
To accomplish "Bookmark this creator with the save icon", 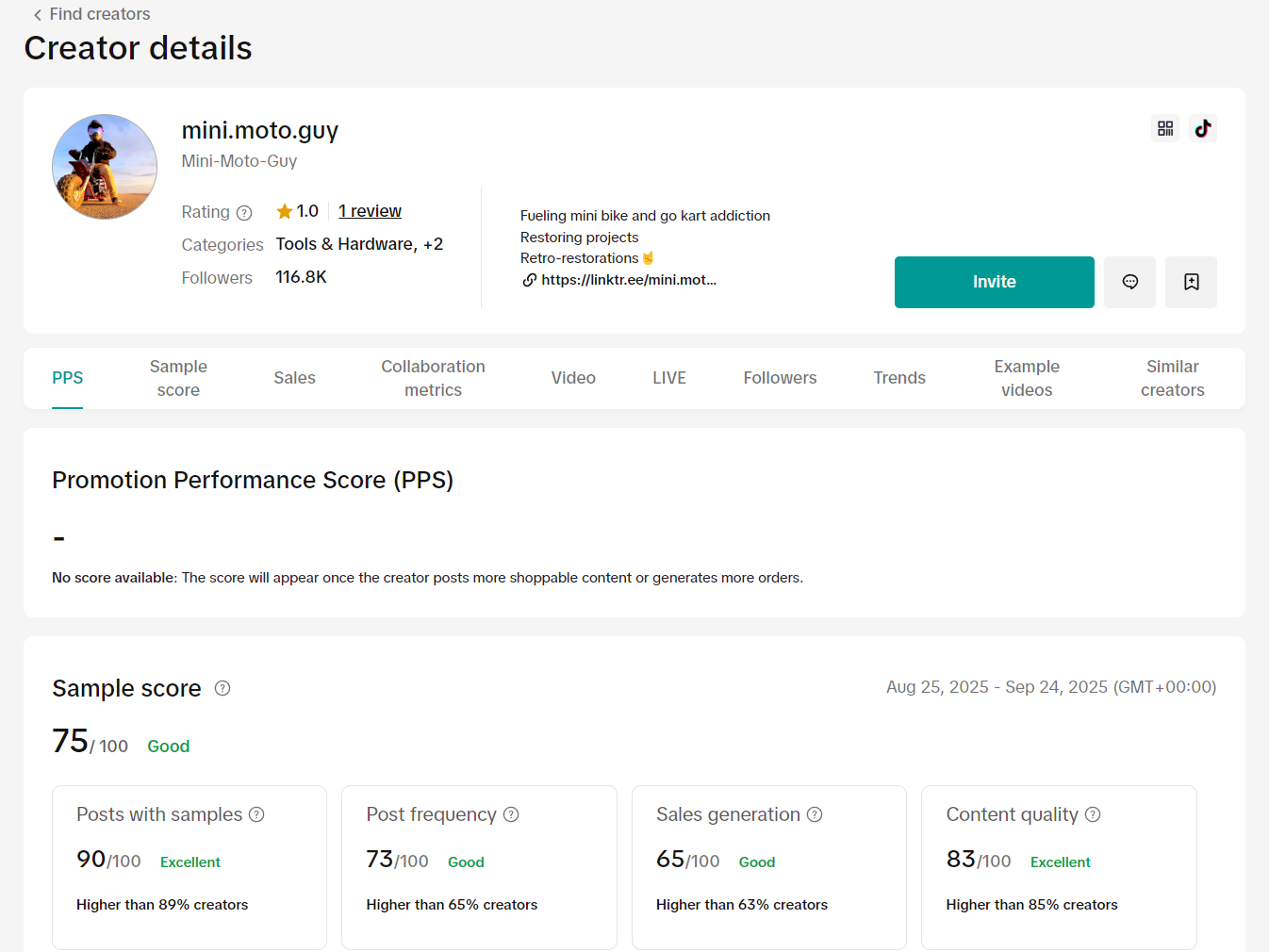I will click(x=1191, y=282).
